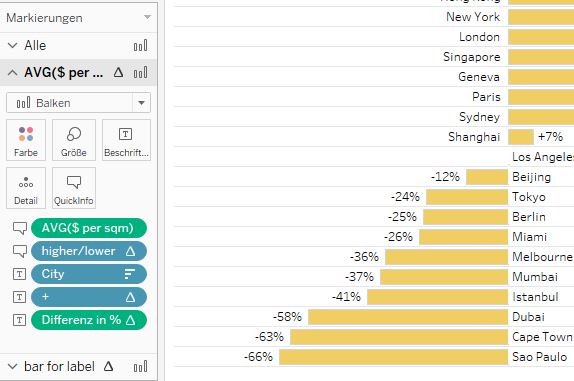
Task: Open the Farbe color card
Action: pos(26,140)
